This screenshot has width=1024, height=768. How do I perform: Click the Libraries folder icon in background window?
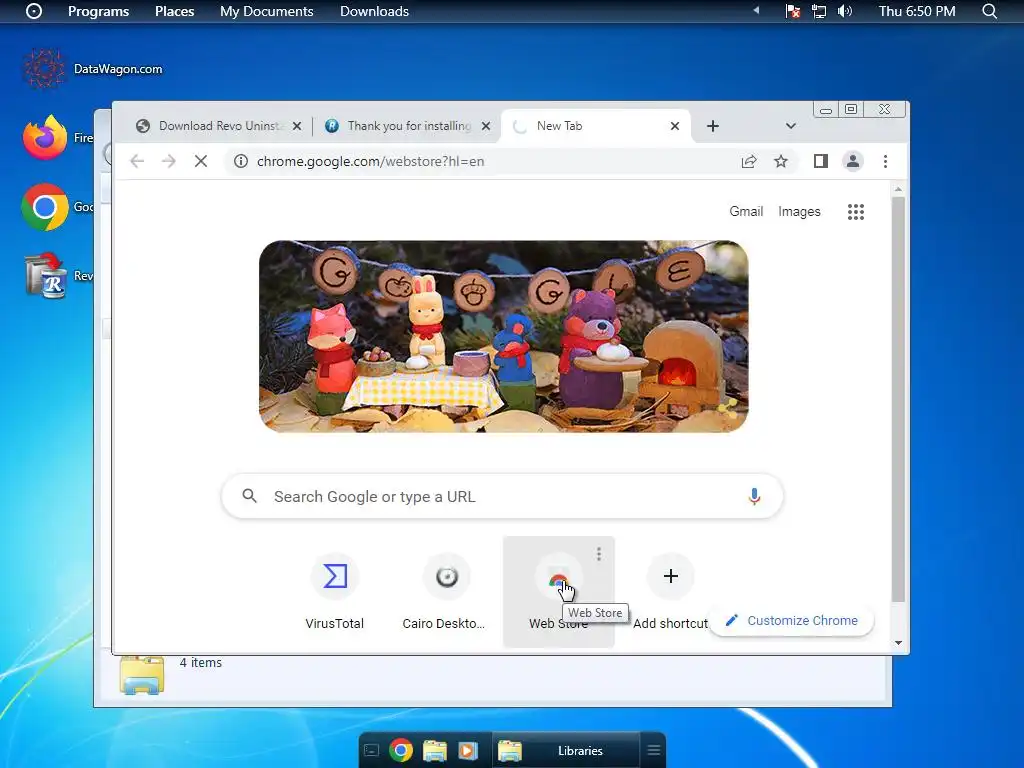tap(142, 675)
